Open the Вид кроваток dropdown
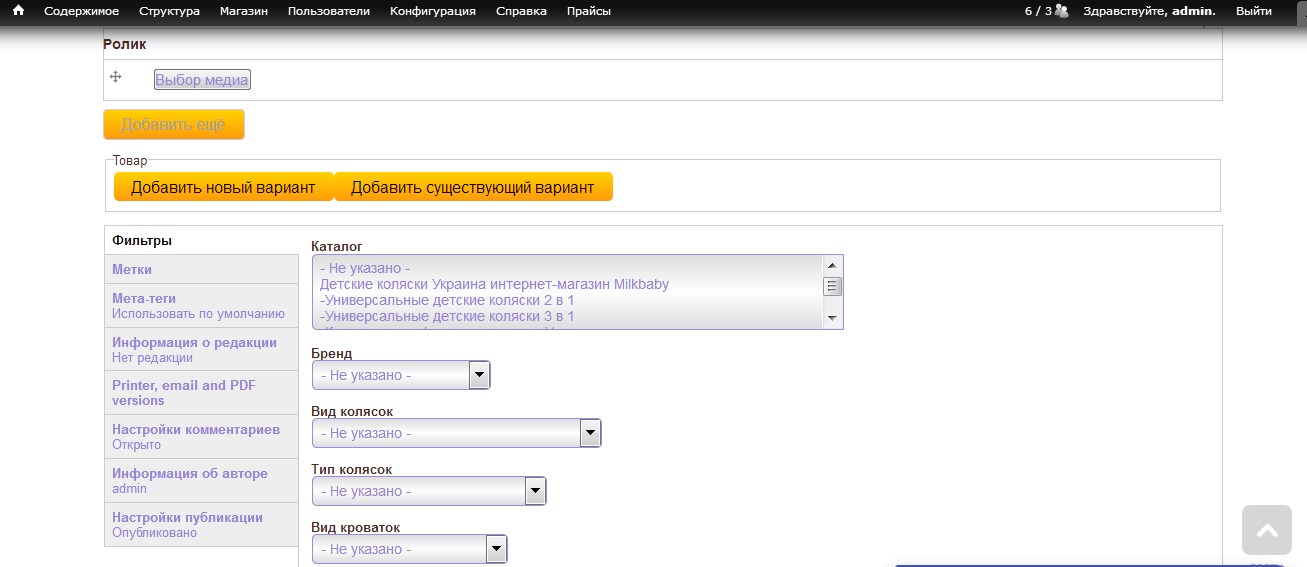1307x567 pixels. [409, 549]
